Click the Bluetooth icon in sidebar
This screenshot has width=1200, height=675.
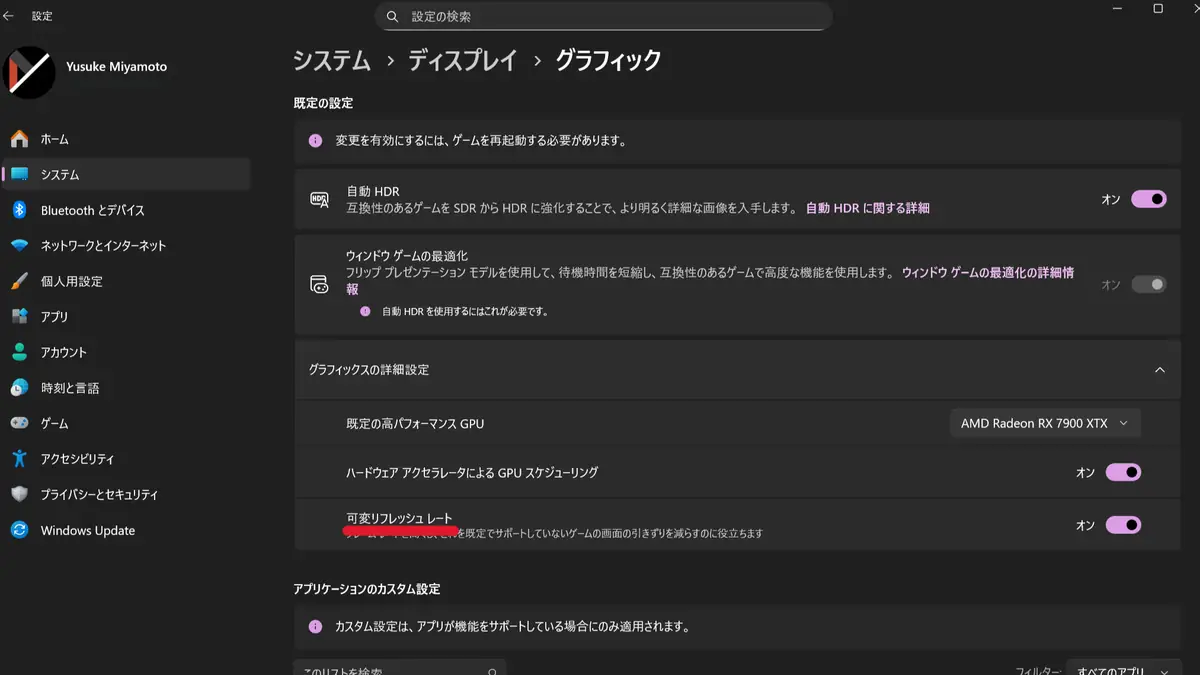point(19,210)
